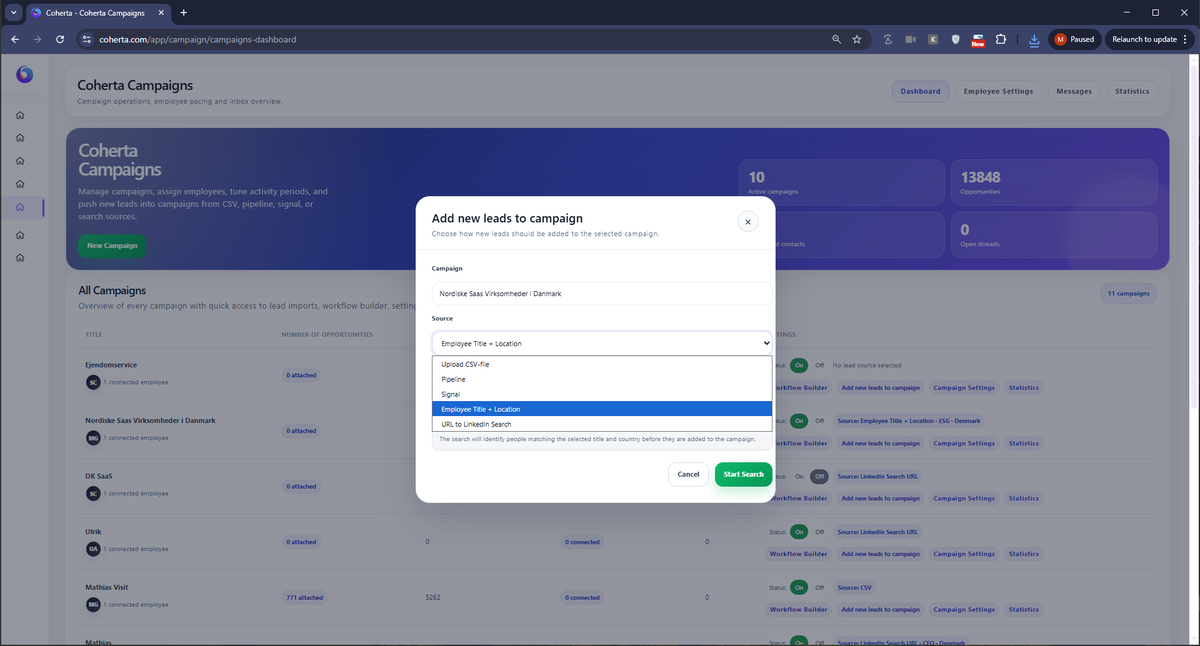Collapse the Source dropdown field

pos(602,343)
